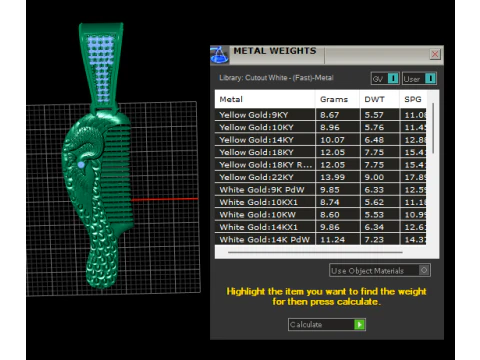Sort by the DWT column header

click(379, 99)
